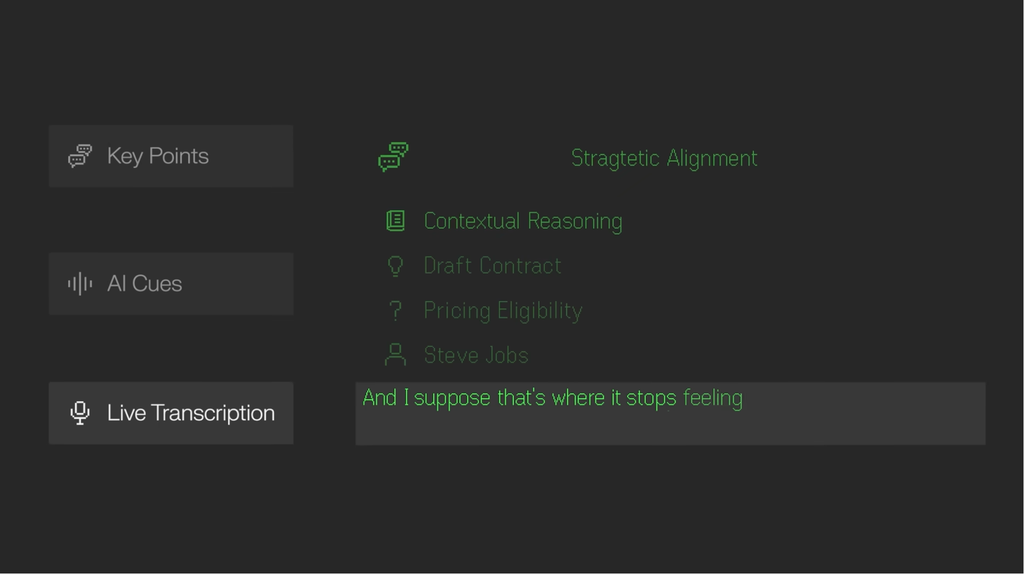The width and height of the screenshot is (1024, 574).
Task: Click the green chat bubbles header icon
Action: [x=393, y=157]
